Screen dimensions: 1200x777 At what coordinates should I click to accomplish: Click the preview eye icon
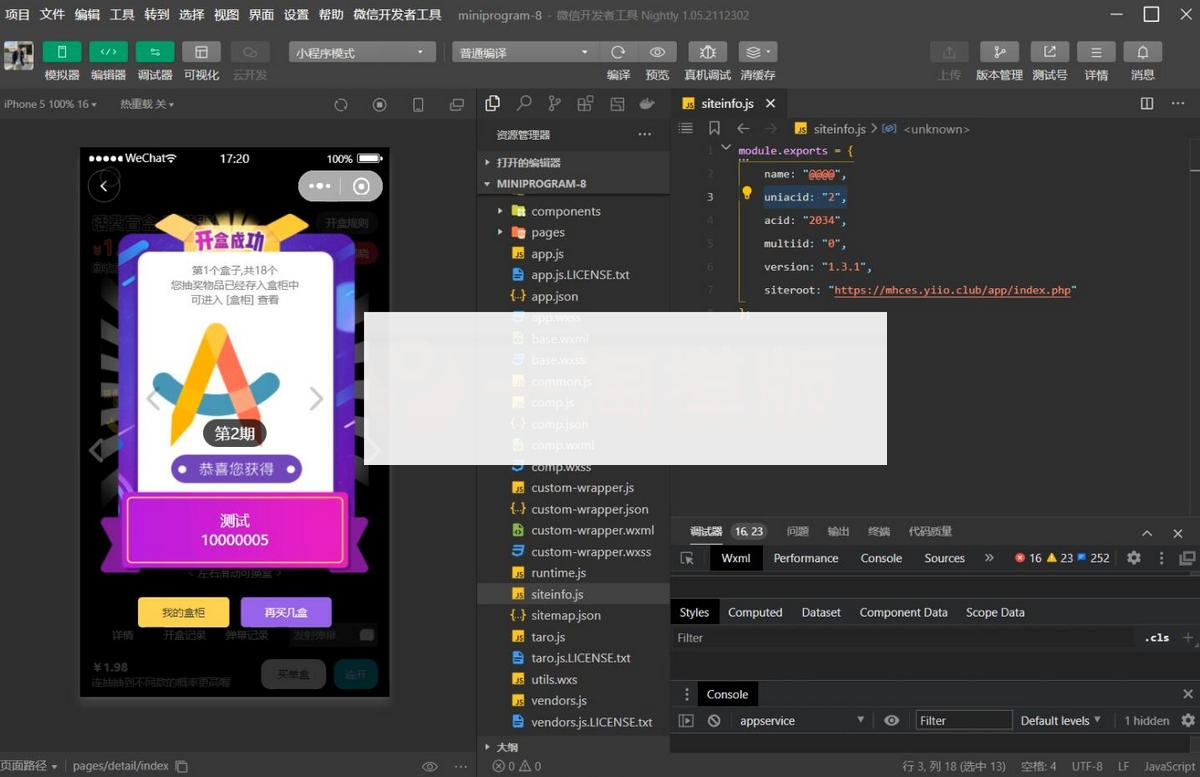[x=657, y=52]
